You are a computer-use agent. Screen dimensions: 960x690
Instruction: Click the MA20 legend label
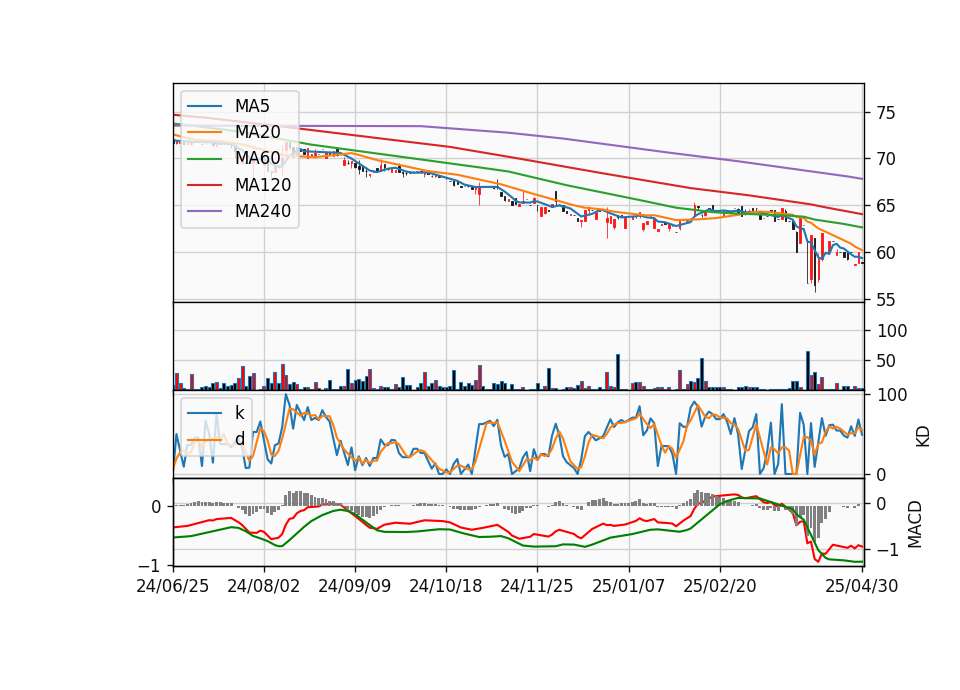point(257,132)
